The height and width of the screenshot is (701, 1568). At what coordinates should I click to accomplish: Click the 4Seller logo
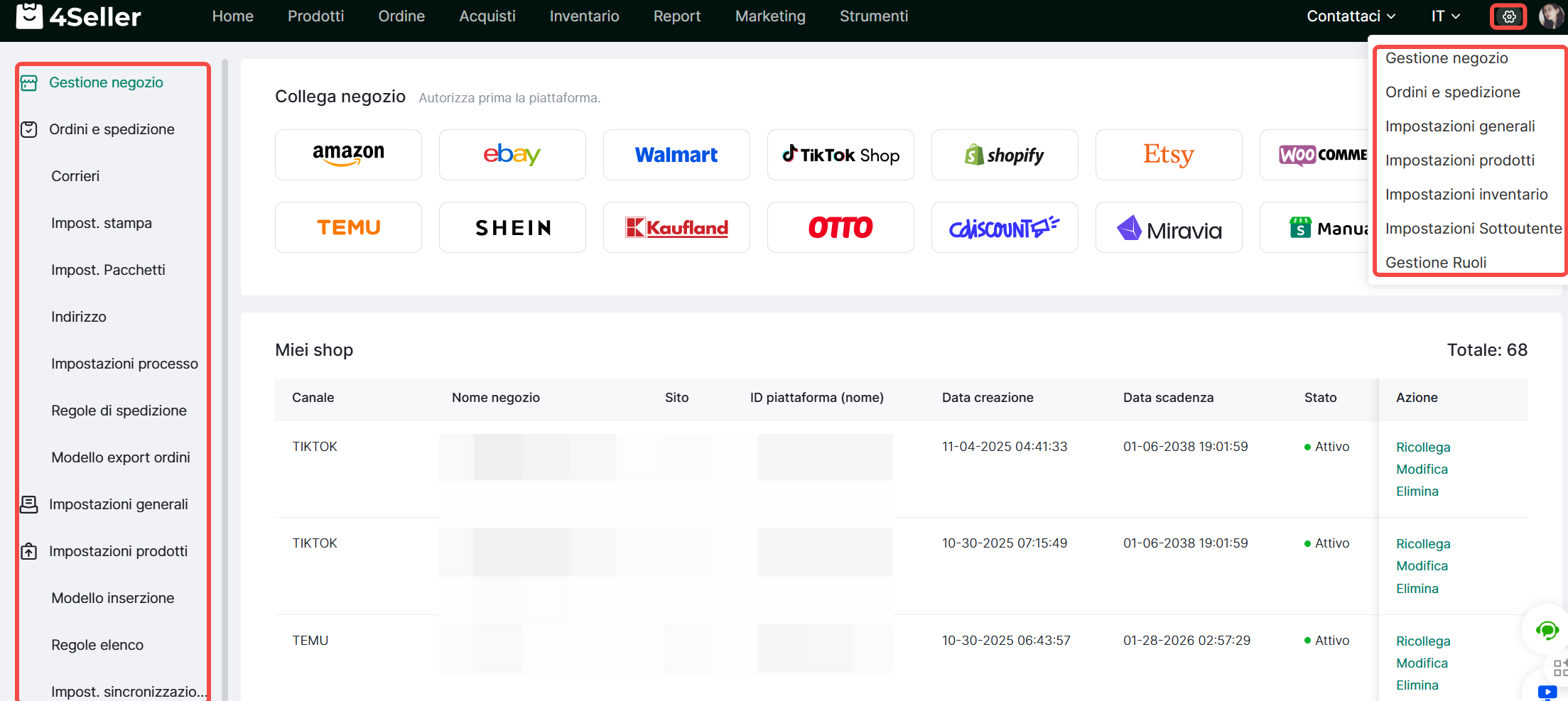tap(79, 16)
